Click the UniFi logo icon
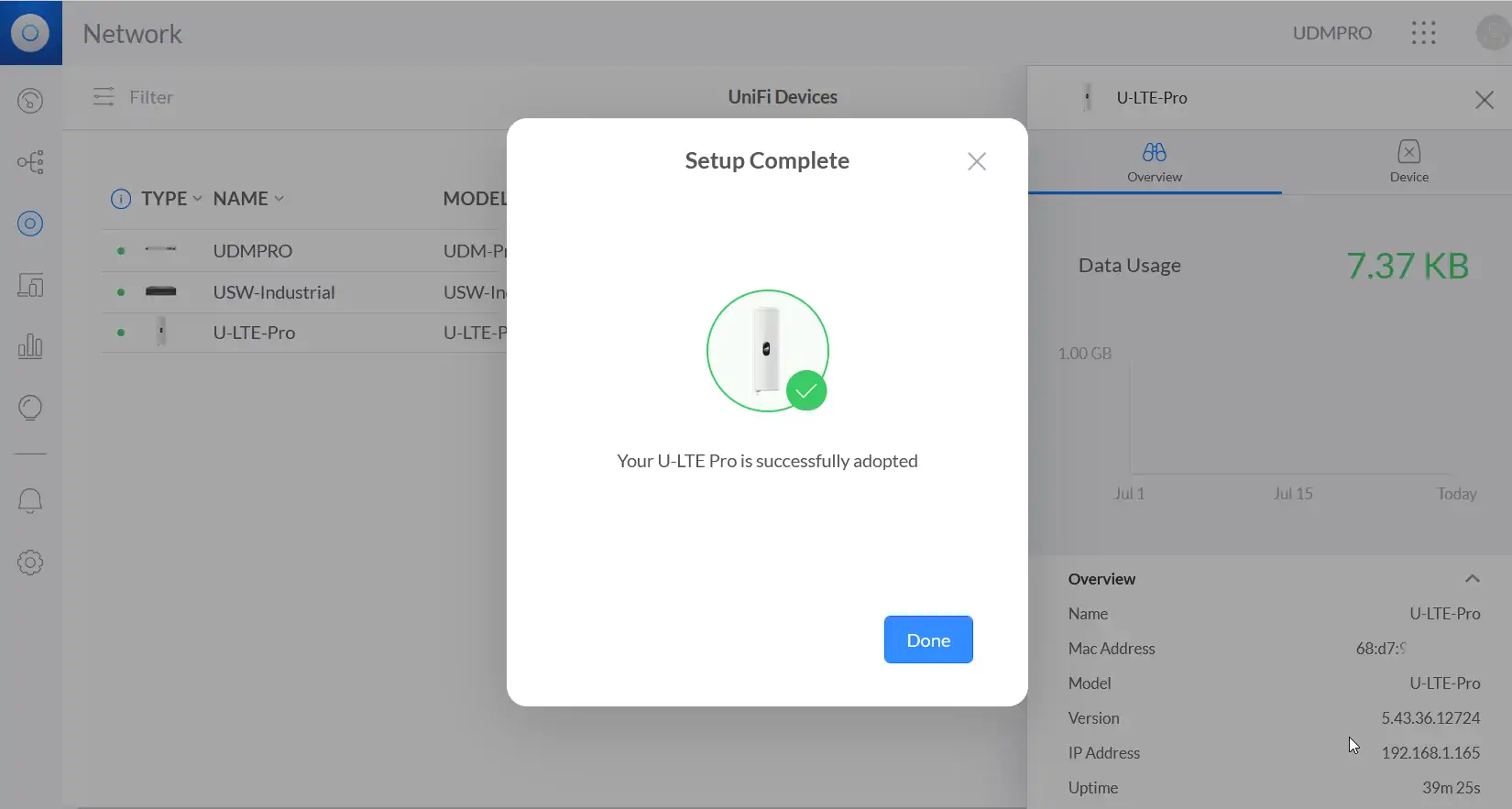The height and width of the screenshot is (809, 1512). coord(30,33)
